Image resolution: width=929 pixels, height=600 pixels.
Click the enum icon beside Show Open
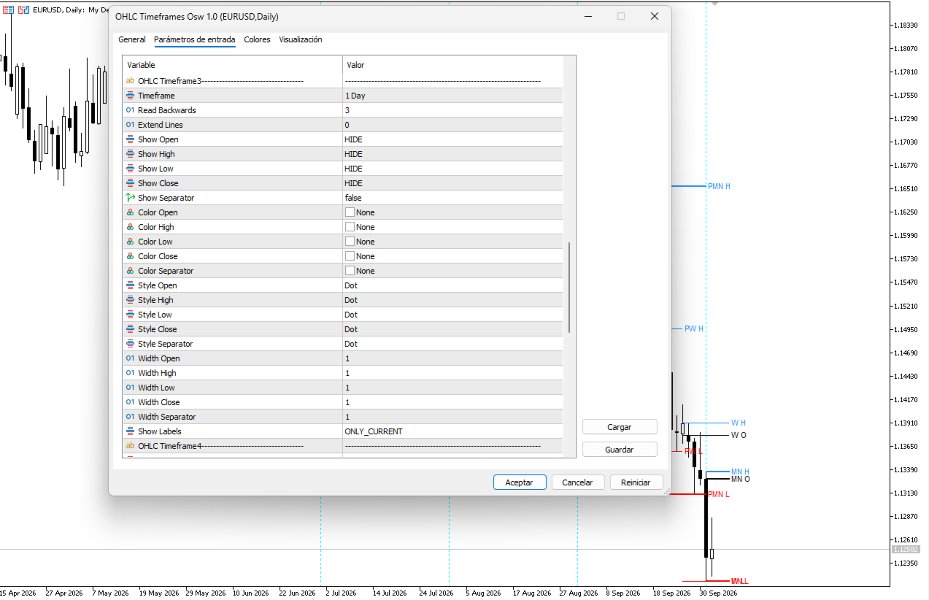click(130, 139)
